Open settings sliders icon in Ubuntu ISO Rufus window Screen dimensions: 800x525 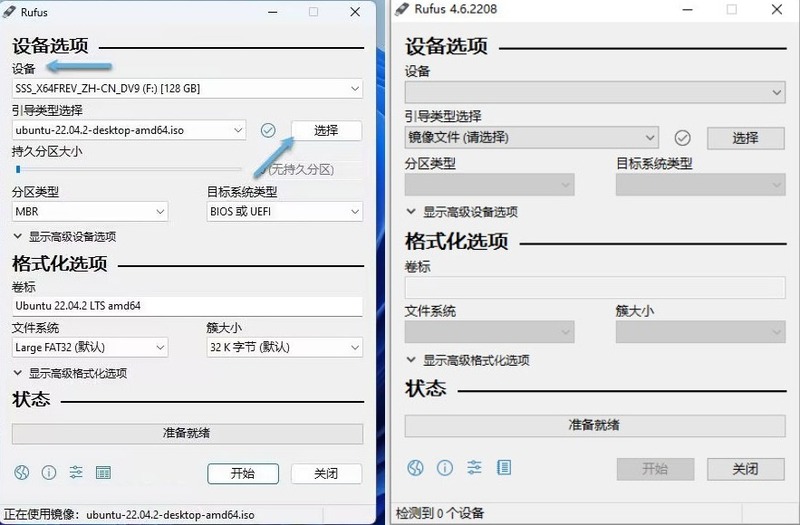click(x=75, y=472)
